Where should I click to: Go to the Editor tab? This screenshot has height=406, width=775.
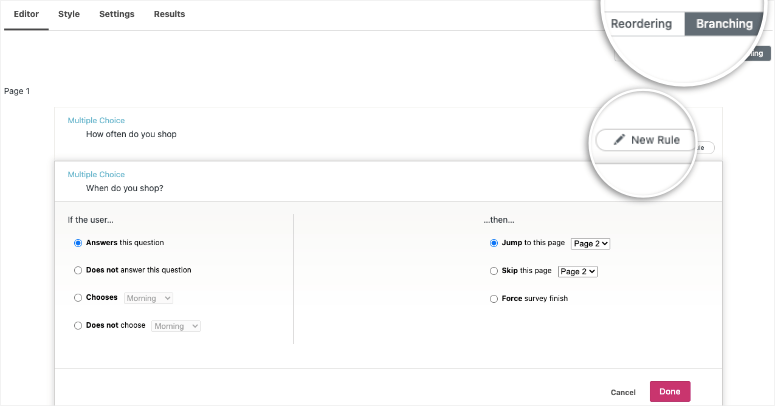(x=26, y=14)
